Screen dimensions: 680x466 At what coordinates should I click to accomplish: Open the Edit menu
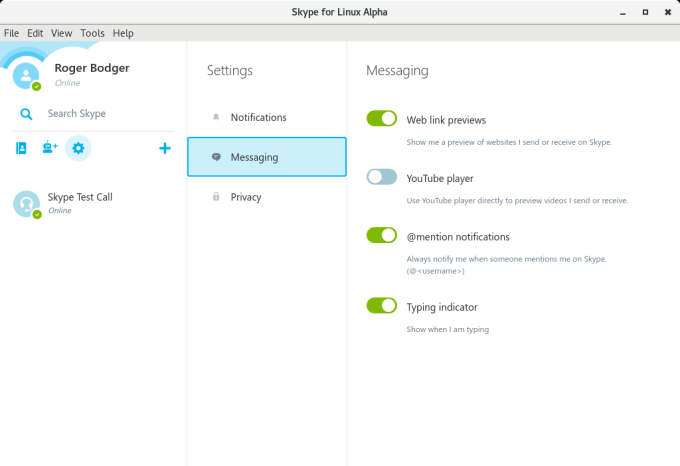pos(35,33)
